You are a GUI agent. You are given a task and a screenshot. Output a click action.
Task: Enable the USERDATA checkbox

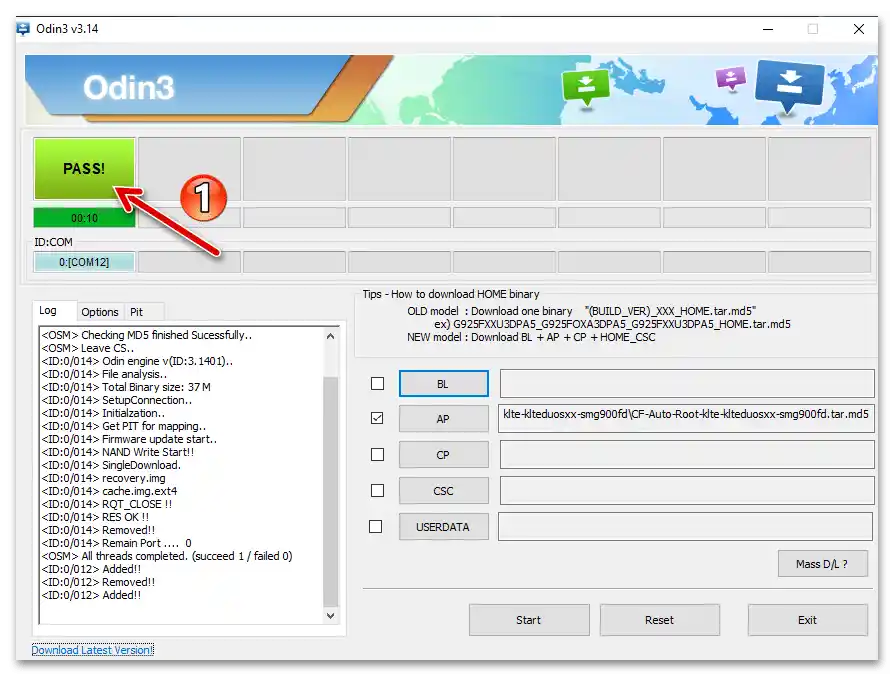(377, 526)
